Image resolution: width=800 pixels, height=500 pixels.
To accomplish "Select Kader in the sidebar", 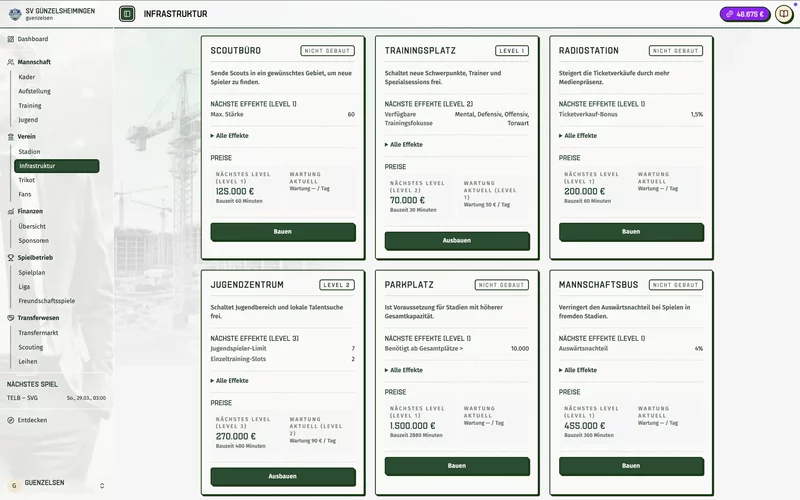I will (x=27, y=77).
